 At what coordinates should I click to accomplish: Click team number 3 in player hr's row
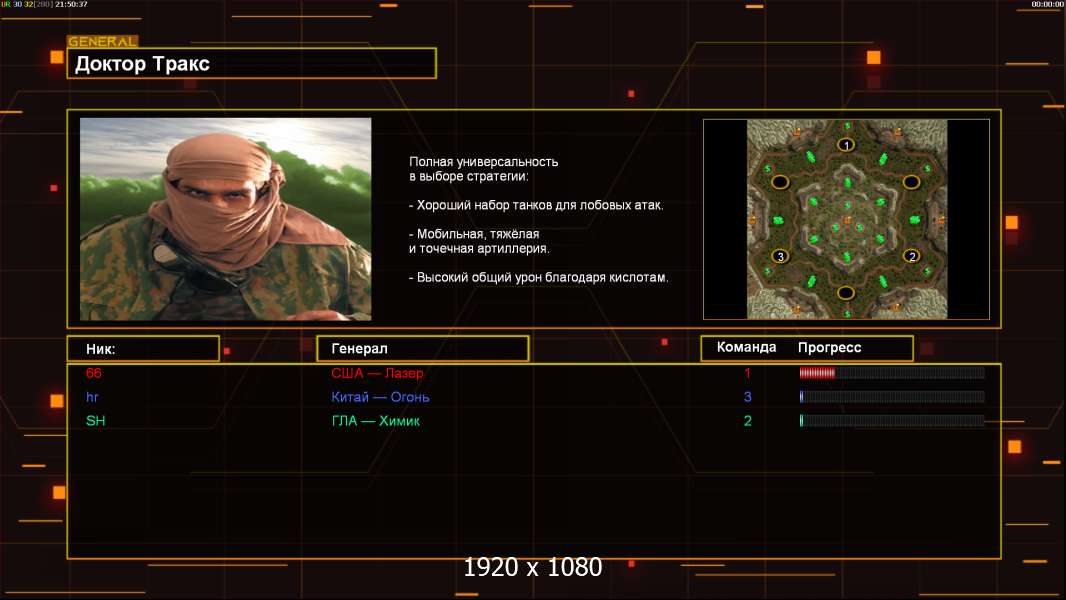pos(747,397)
